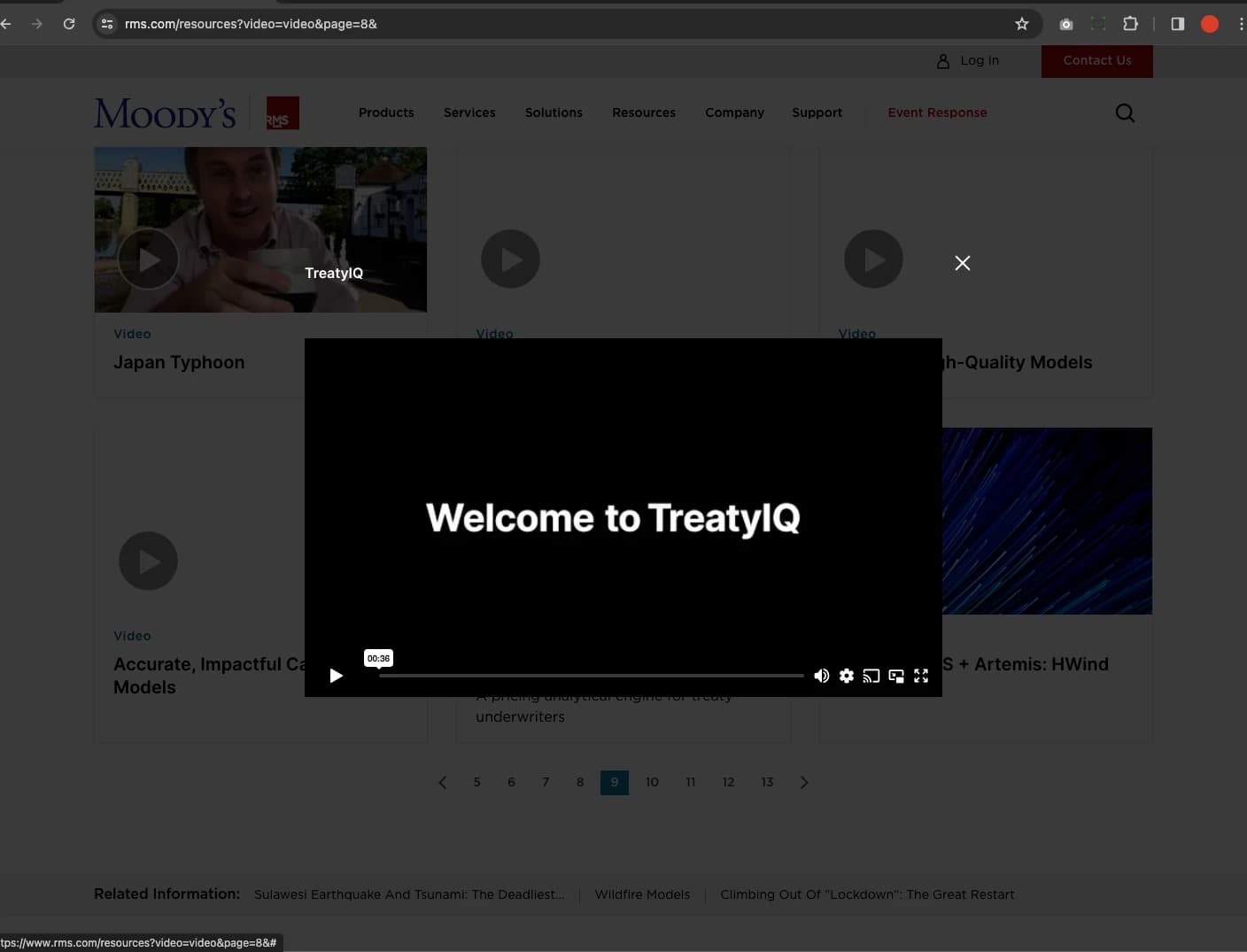
Task: Go to page 7
Action: click(546, 782)
